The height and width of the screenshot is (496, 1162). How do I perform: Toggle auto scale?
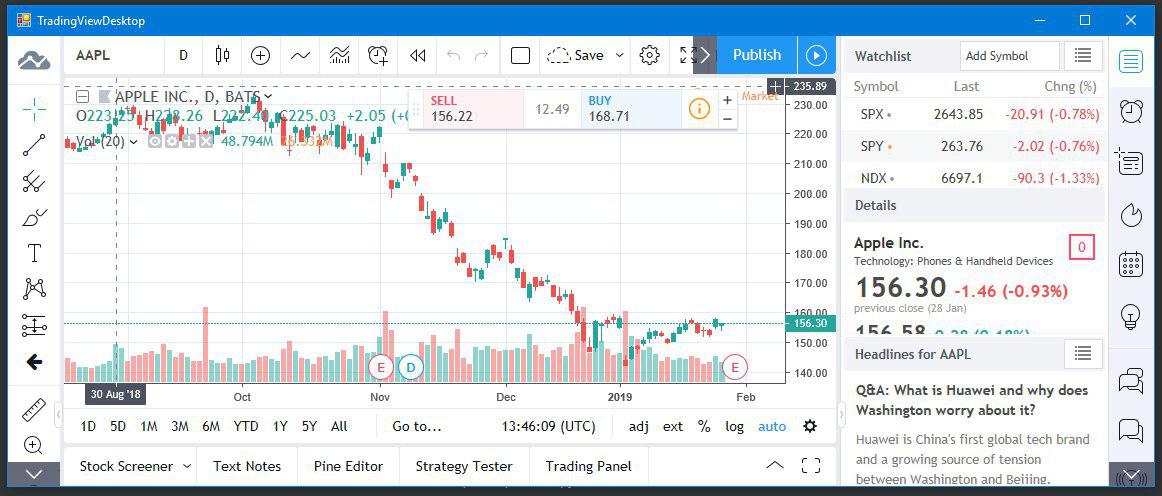(x=772, y=426)
